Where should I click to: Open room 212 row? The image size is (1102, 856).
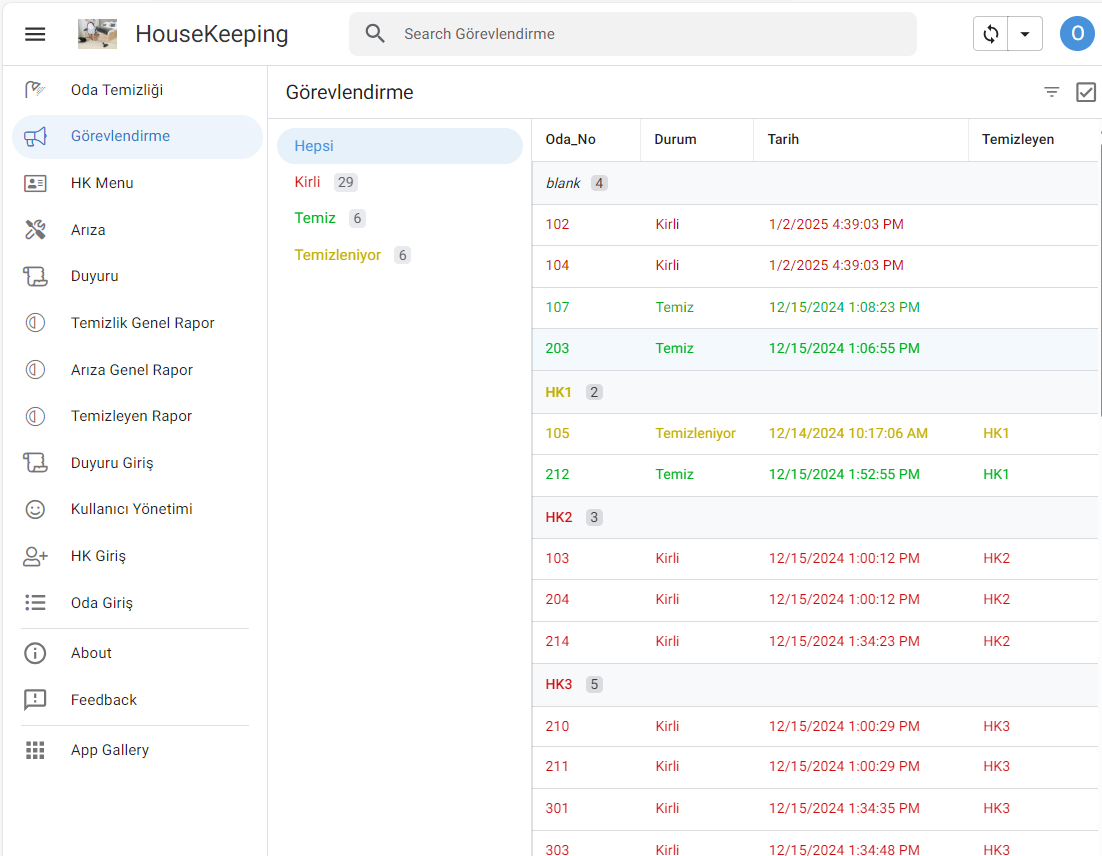click(815, 475)
